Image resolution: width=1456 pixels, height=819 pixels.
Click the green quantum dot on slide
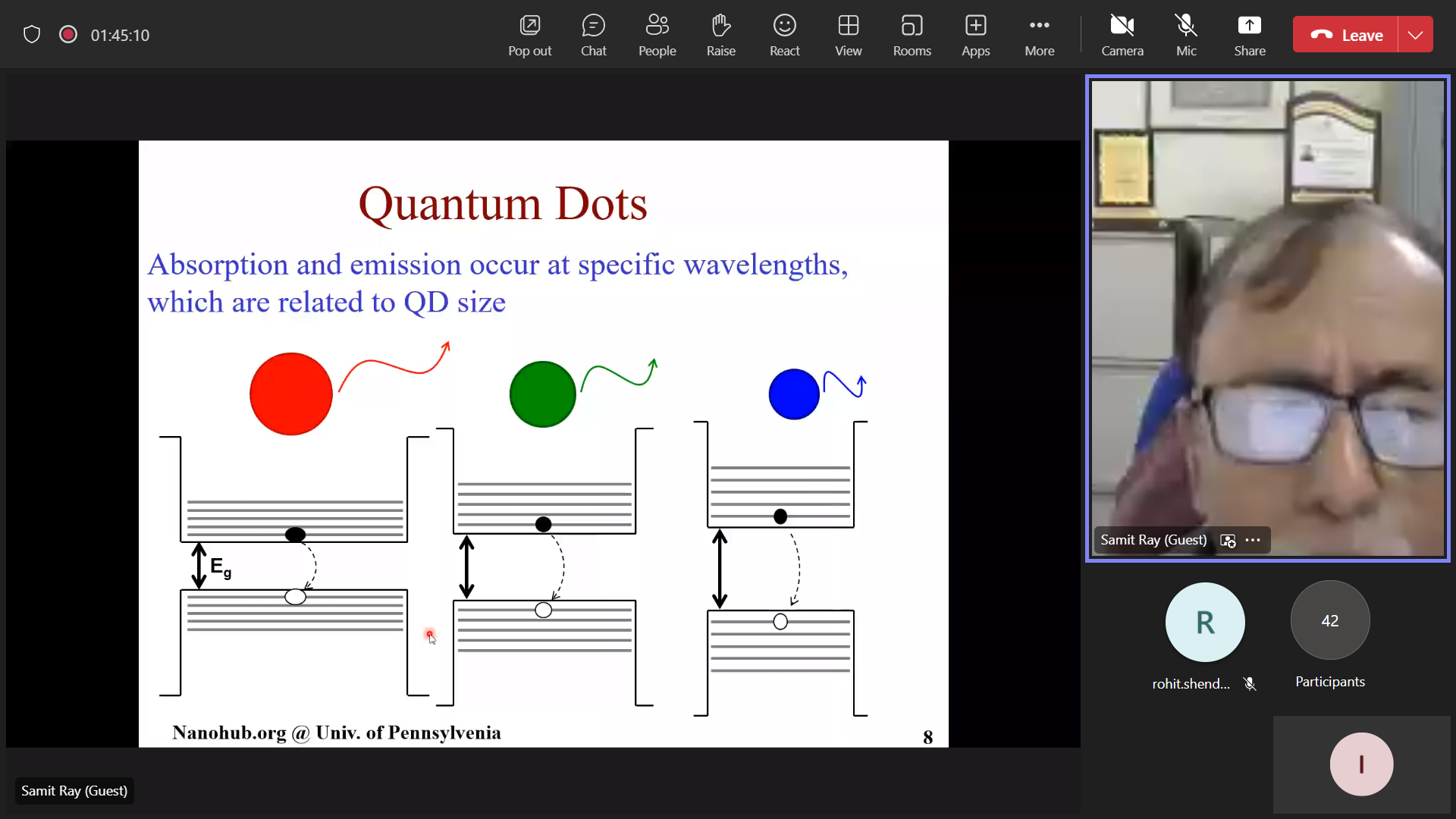pyautogui.click(x=543, y=394)
